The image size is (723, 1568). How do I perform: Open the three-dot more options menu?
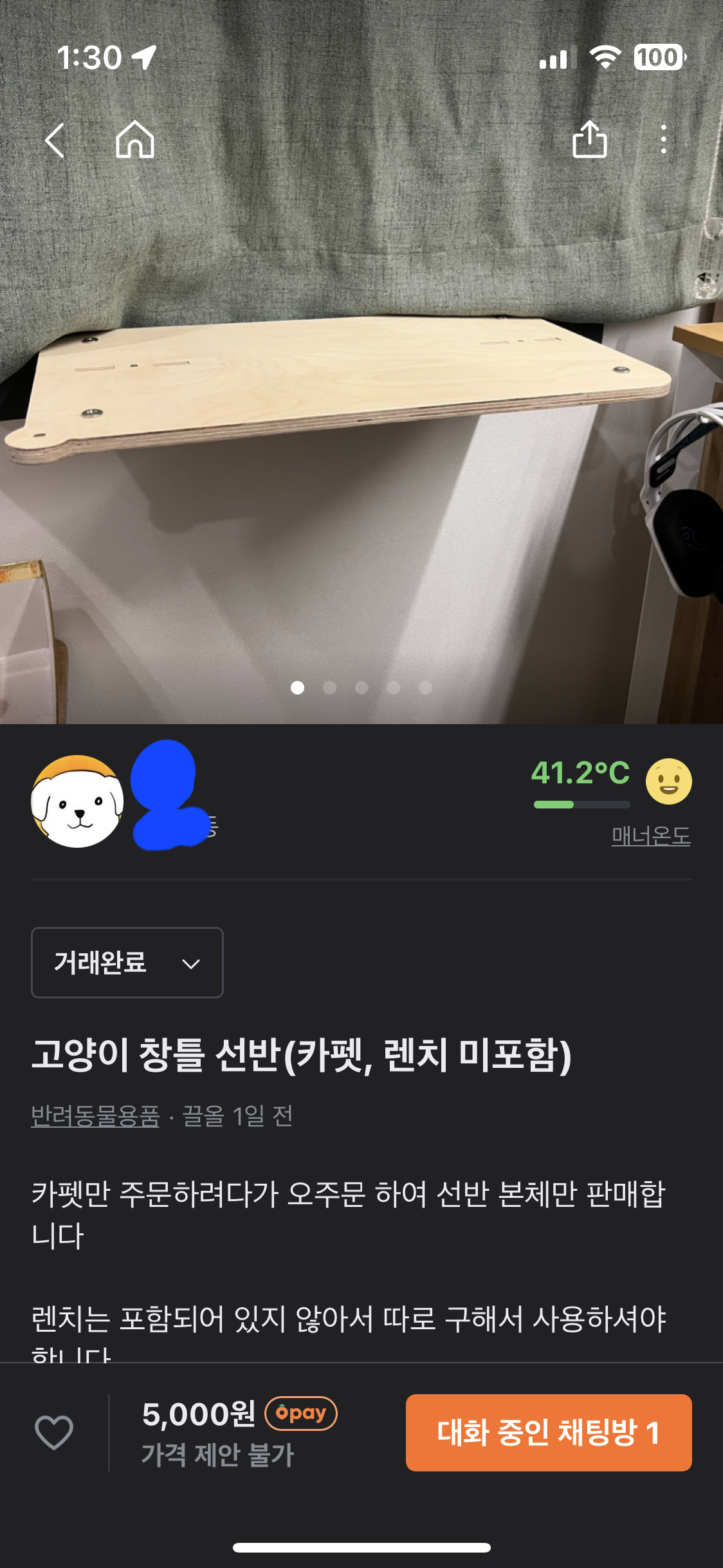(x=663, y=139)
